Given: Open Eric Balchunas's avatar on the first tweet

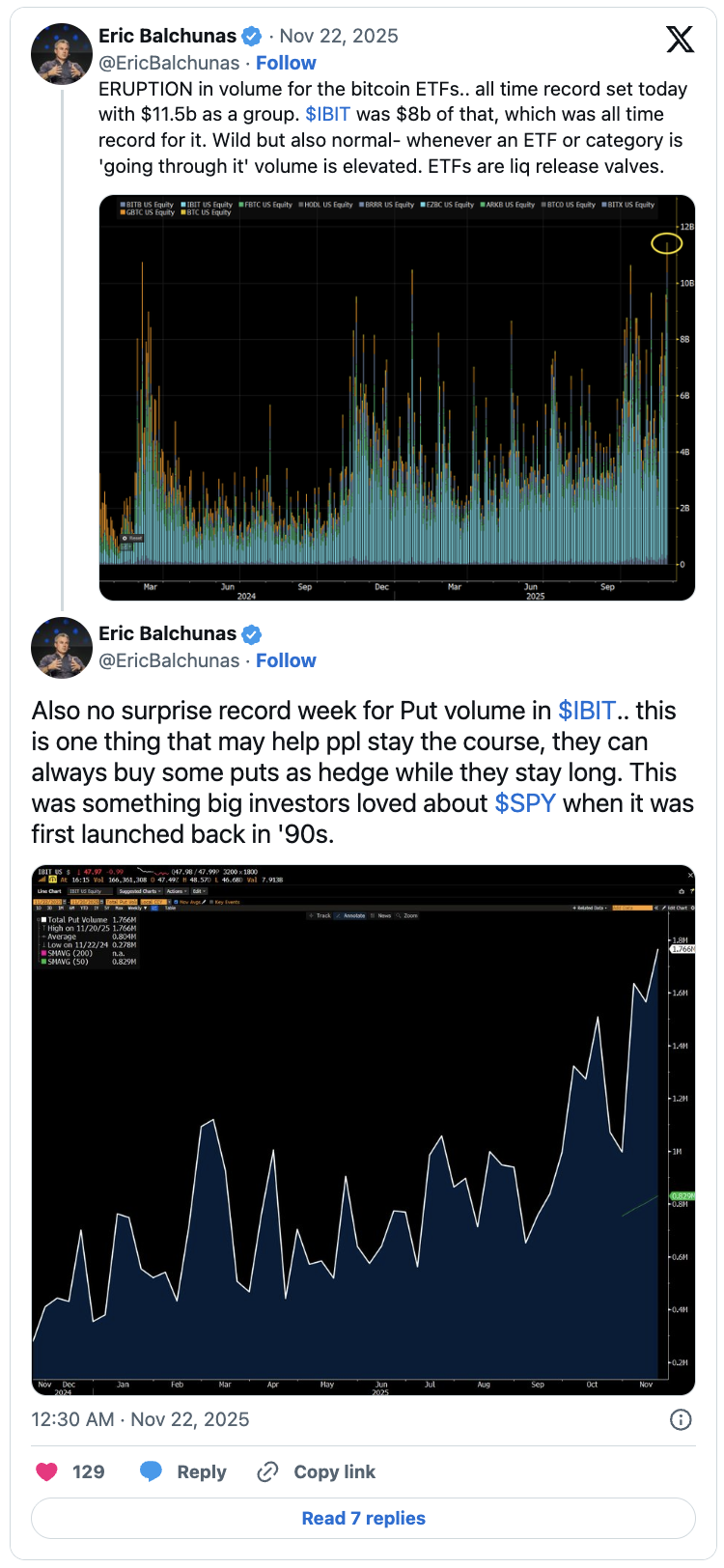Looking at the screenshot, I should coord(62,55).
